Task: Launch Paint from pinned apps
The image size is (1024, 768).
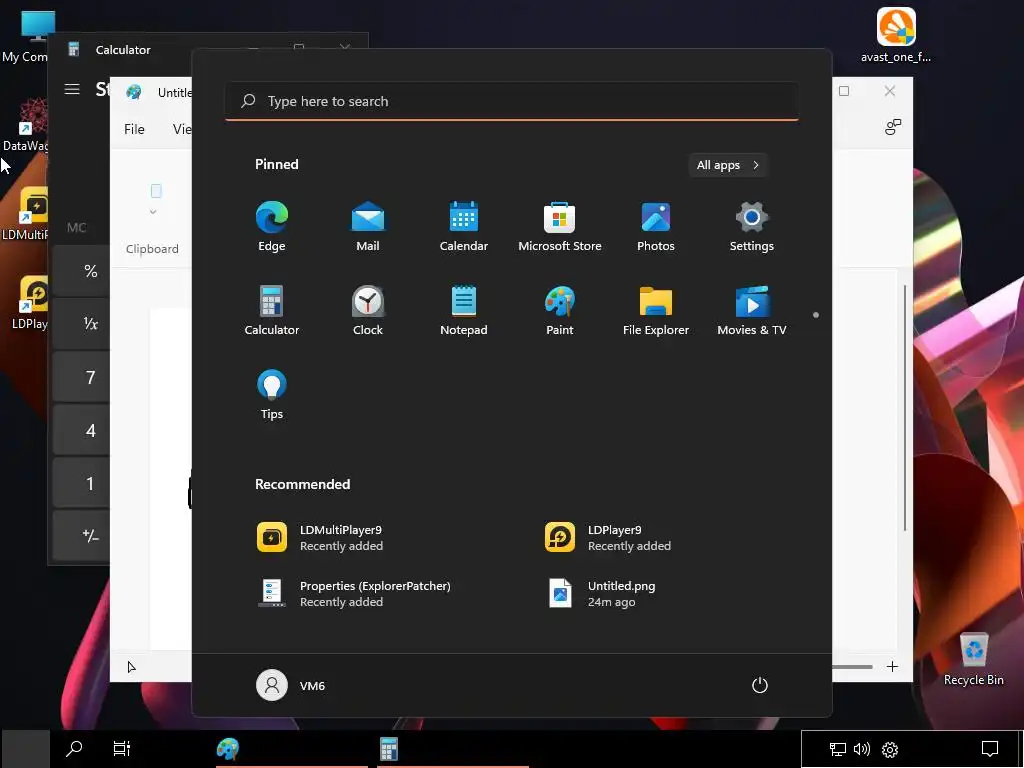Action: [560, 311]
